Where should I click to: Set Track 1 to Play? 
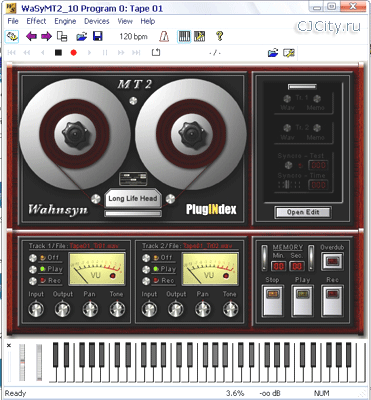(x=32, y=269)
